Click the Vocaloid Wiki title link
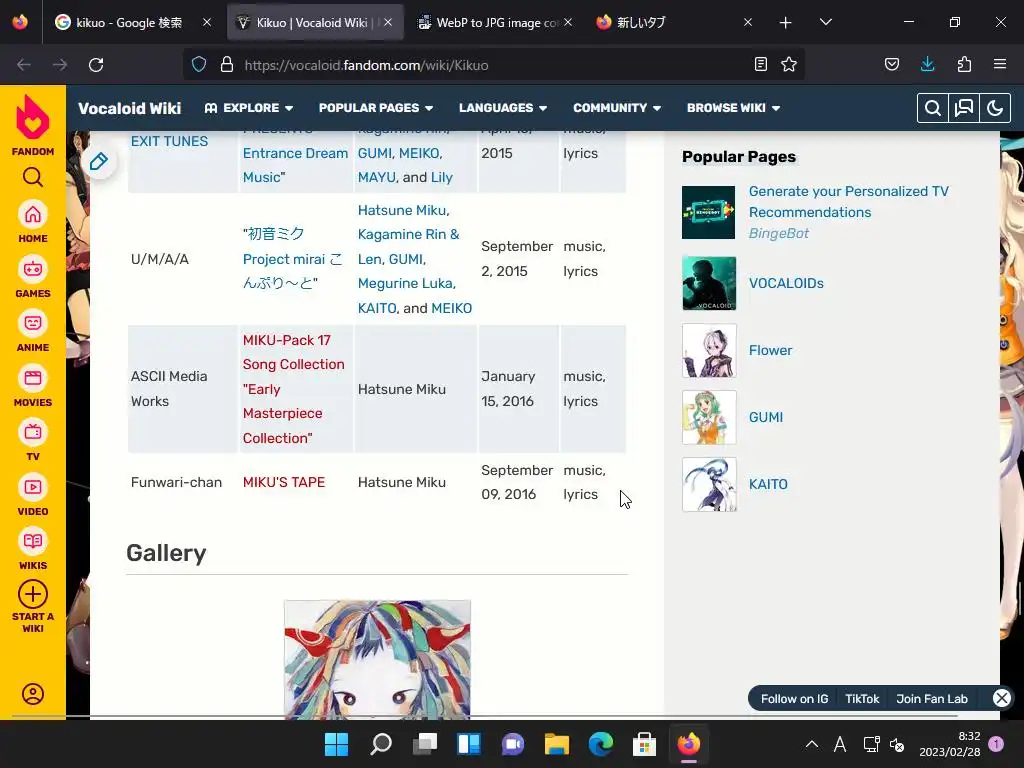Image resolution: width=1024 pixels, height=768 pixels. (x=129, y=108)
